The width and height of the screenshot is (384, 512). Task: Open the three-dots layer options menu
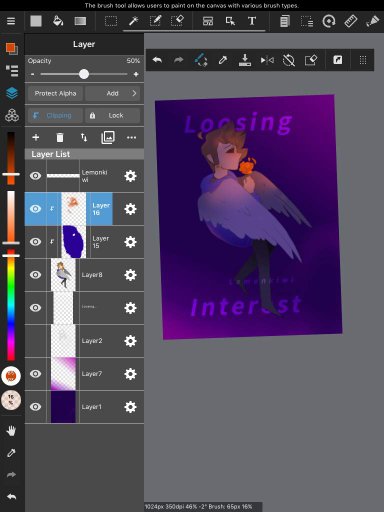[x=131, y=137]
